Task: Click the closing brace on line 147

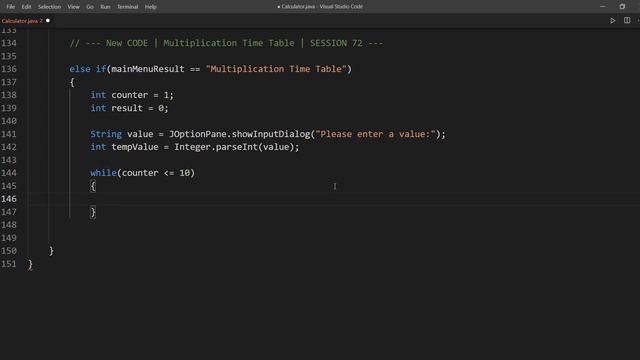Action: tap(93, 212)
